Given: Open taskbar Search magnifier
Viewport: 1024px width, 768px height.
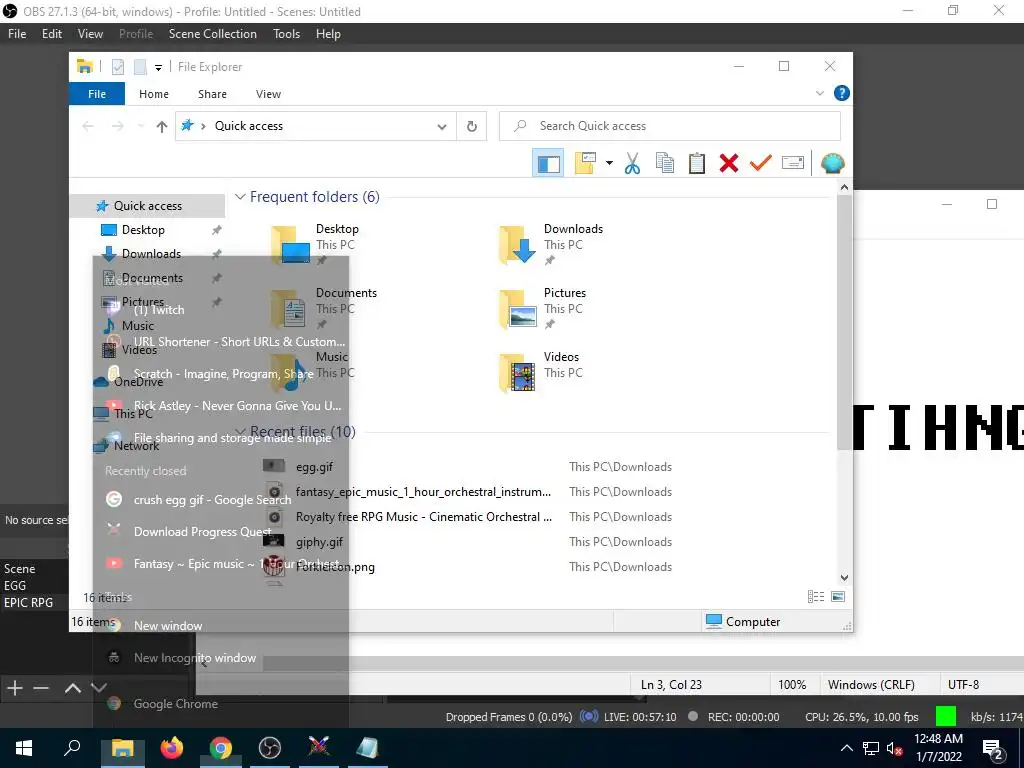Looking at the screenshot, I should [72, 748].
